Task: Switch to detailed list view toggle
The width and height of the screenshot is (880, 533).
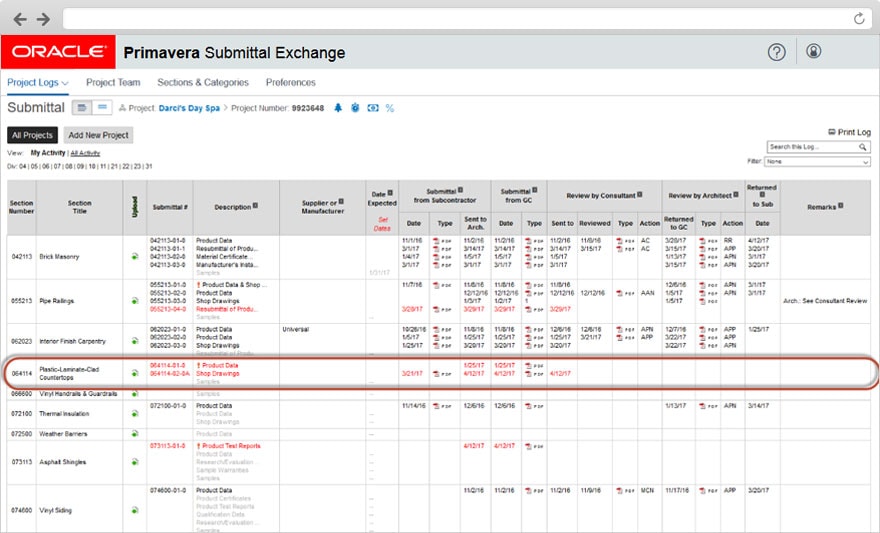Action: (x=82, y=108)
